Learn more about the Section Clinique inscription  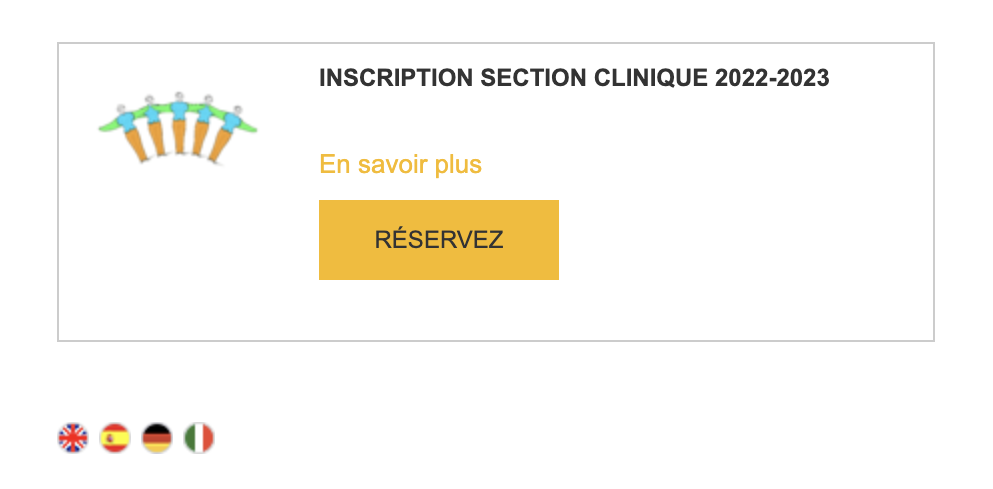[400, 164]
